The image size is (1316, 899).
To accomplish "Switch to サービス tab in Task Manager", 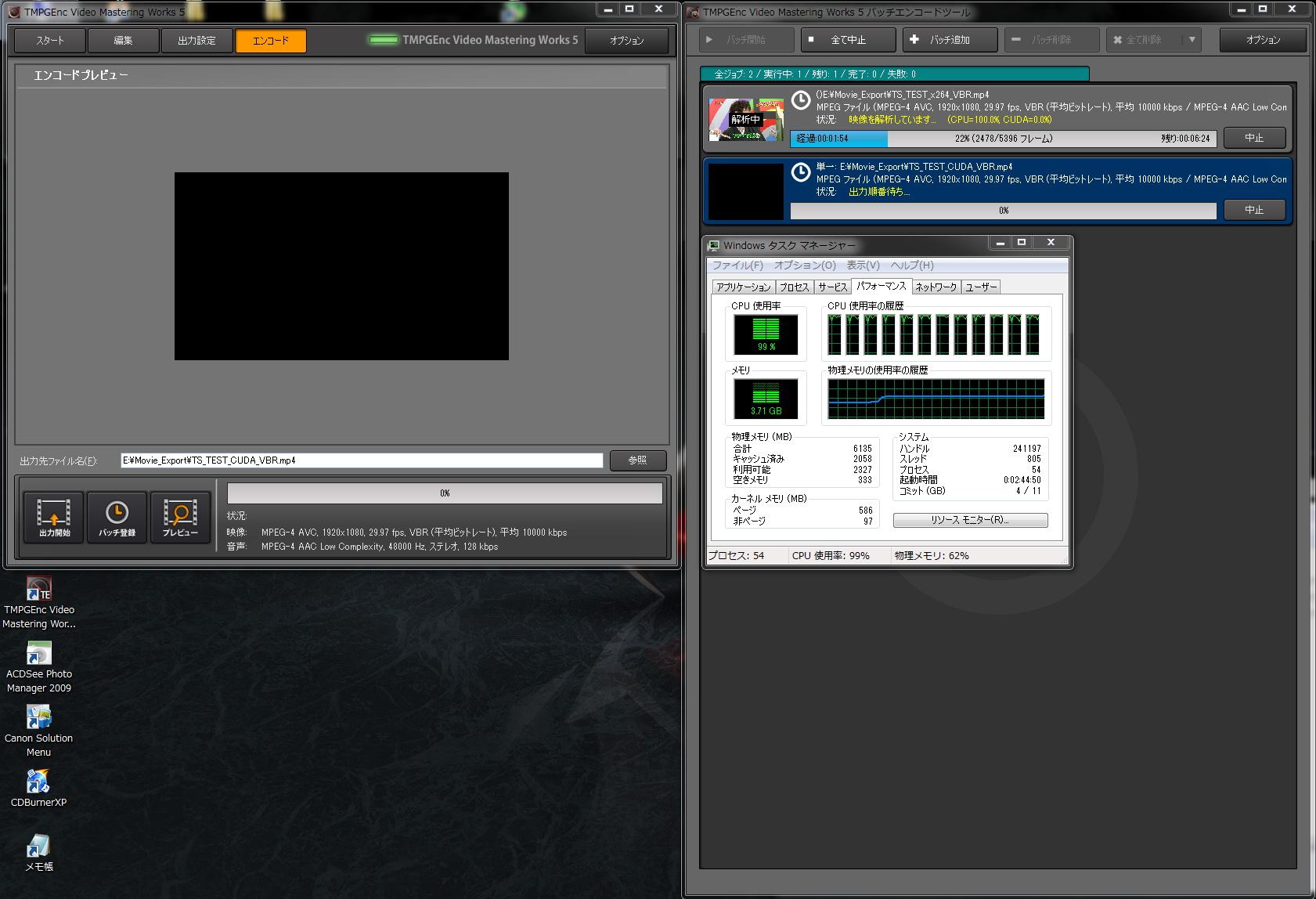I will point(832,287).
